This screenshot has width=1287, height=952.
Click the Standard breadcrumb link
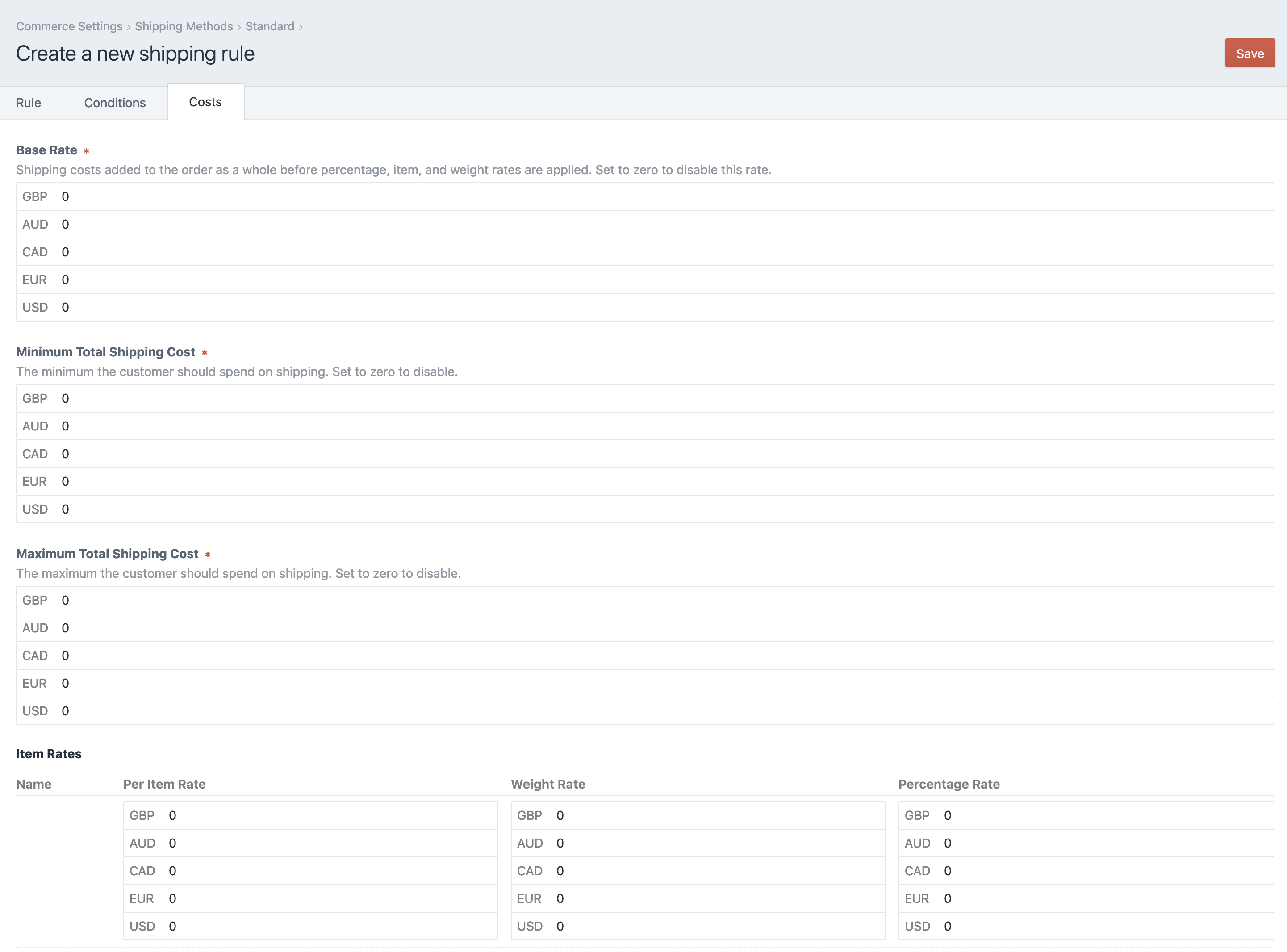click(x=270, y=26)
